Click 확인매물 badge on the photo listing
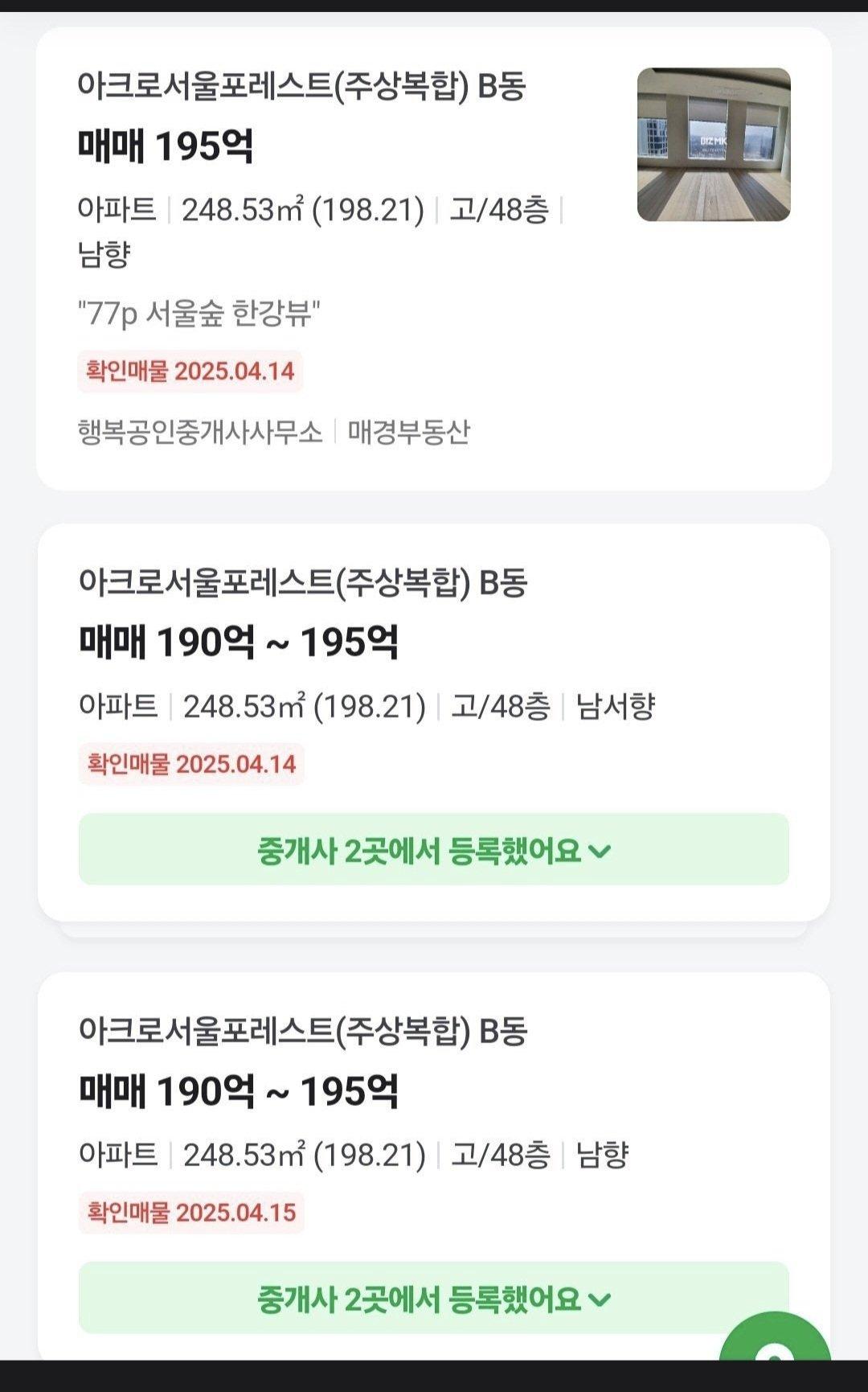Screen dimensions: 868x1392 click(190, 372)
